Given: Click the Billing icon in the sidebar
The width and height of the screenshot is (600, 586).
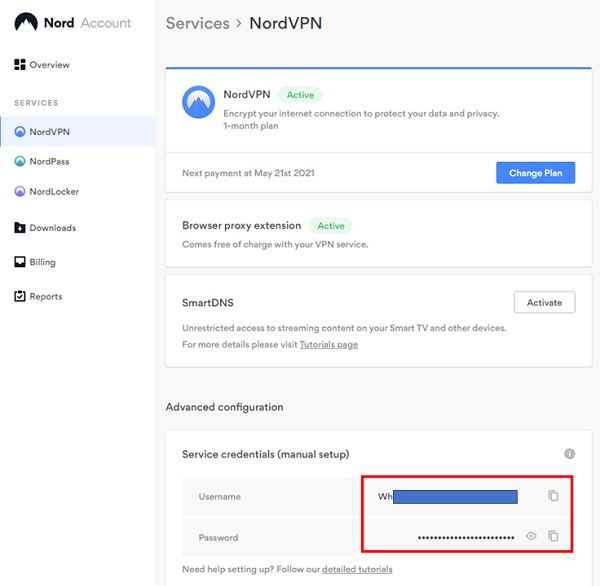Looking at the screenshot, I should coord(20,262).
